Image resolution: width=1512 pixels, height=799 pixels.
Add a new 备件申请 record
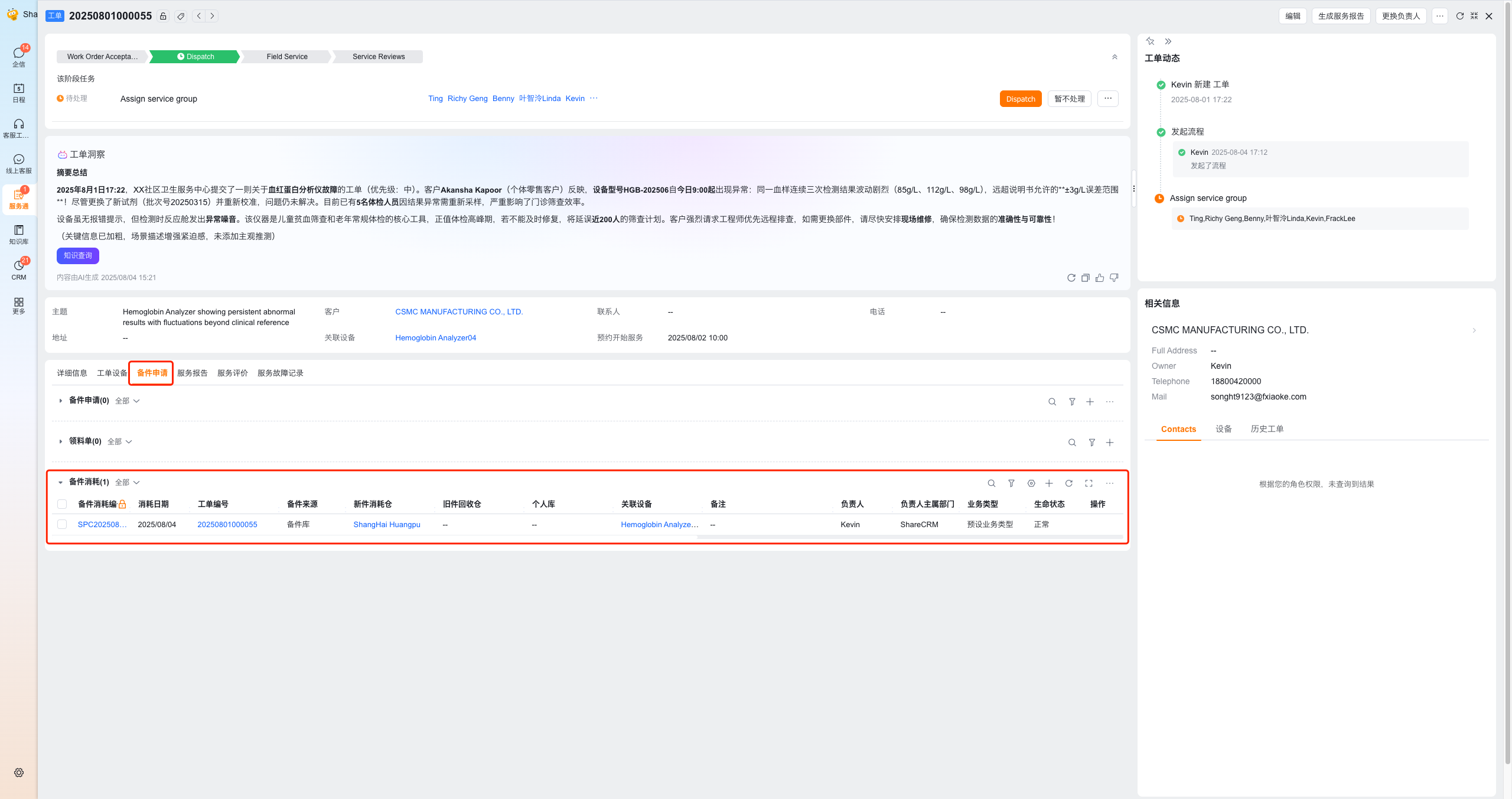[x=1090, y=402]
